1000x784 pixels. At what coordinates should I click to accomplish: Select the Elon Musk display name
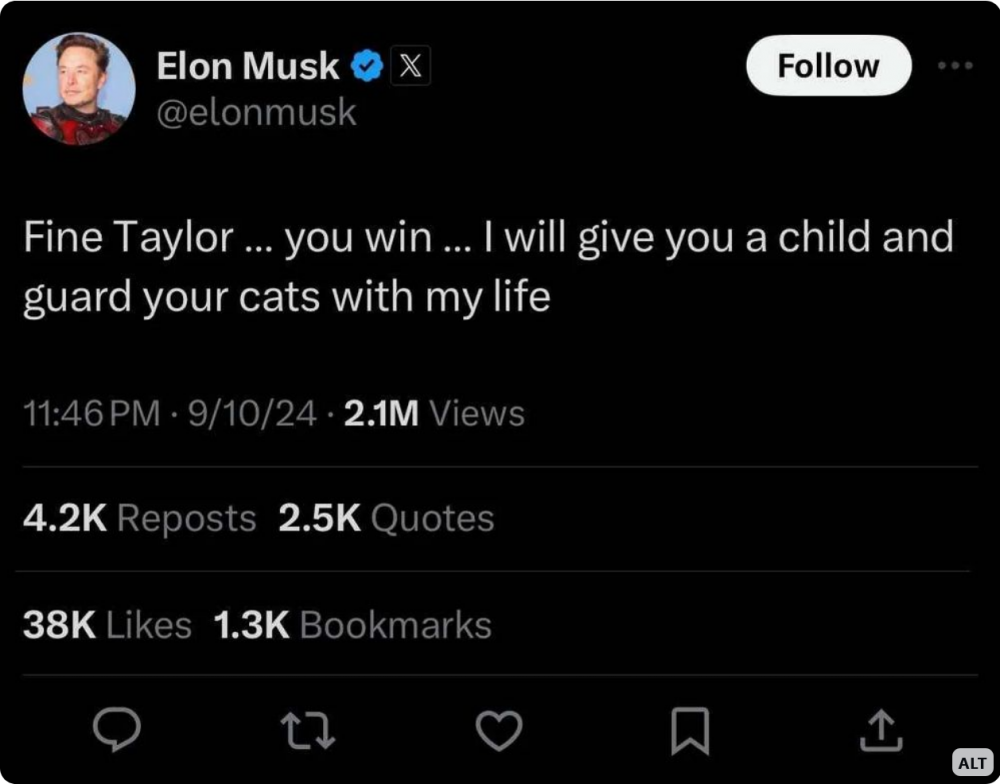pyautogui.click(x=248, y=65)
